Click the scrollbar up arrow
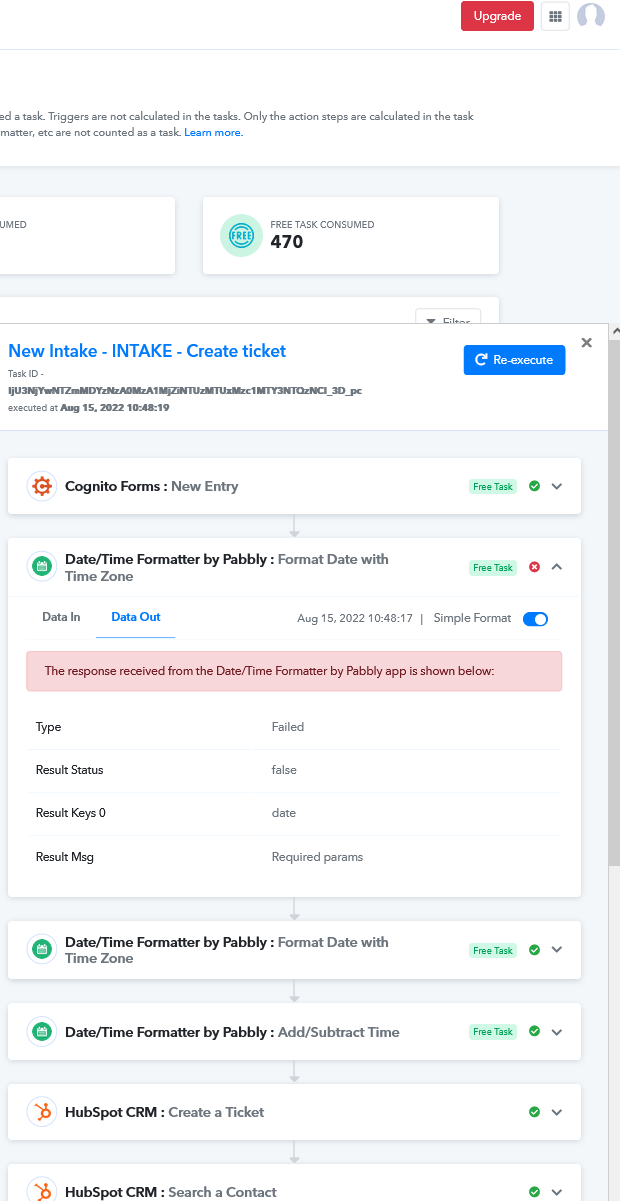This screenshot has width=620, height=1201. click(x=614, y=330)
